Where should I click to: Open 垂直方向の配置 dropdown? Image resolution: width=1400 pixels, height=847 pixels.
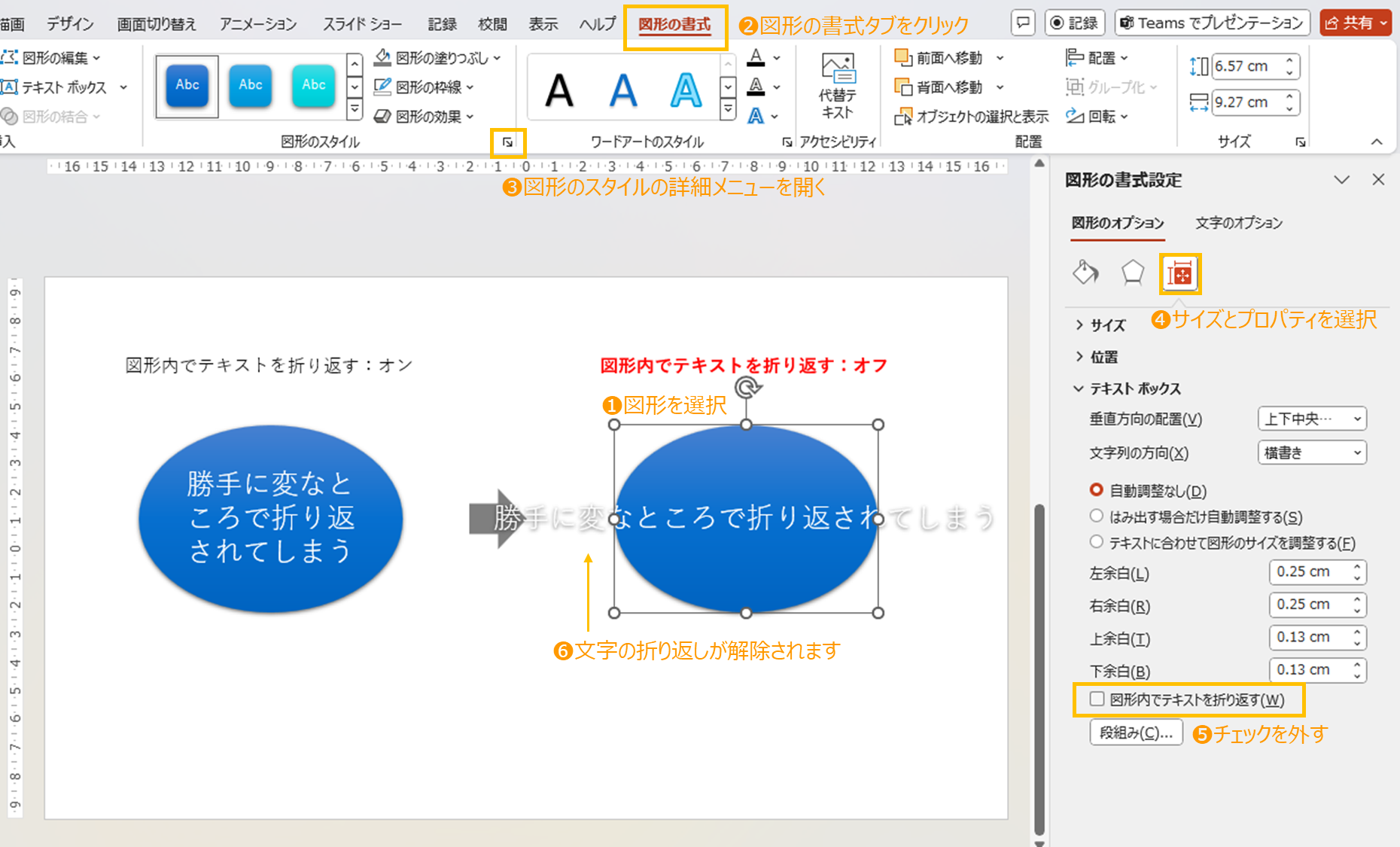1311,419
